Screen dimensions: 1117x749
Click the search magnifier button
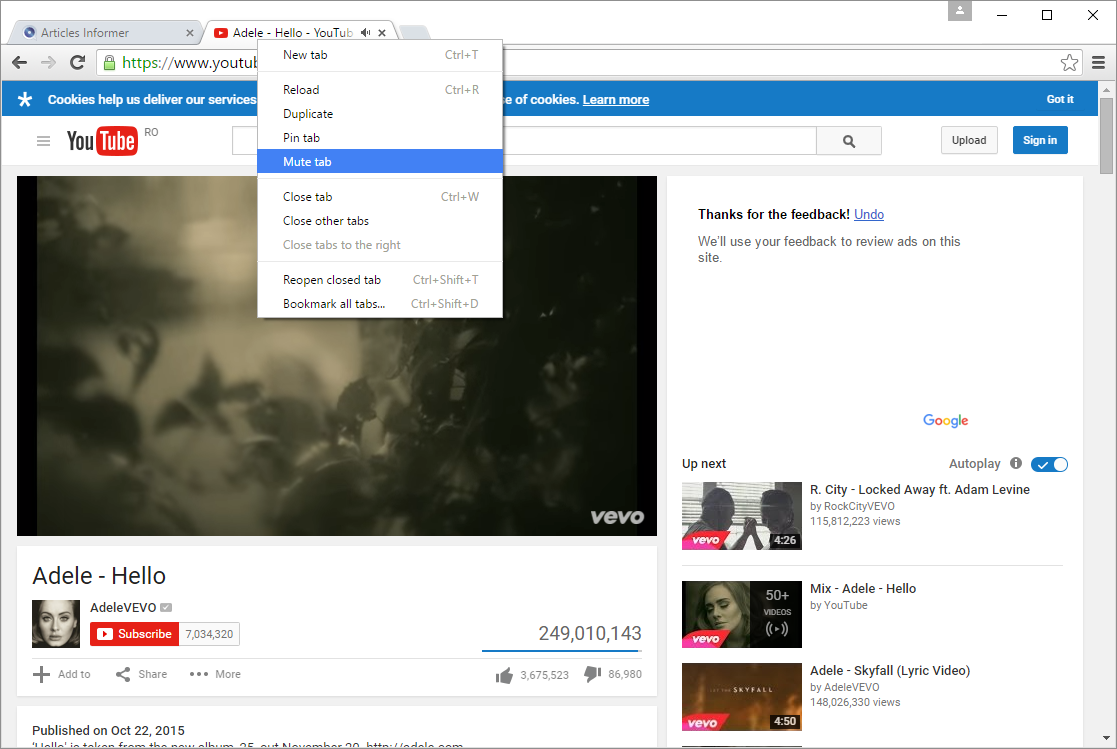849,141
